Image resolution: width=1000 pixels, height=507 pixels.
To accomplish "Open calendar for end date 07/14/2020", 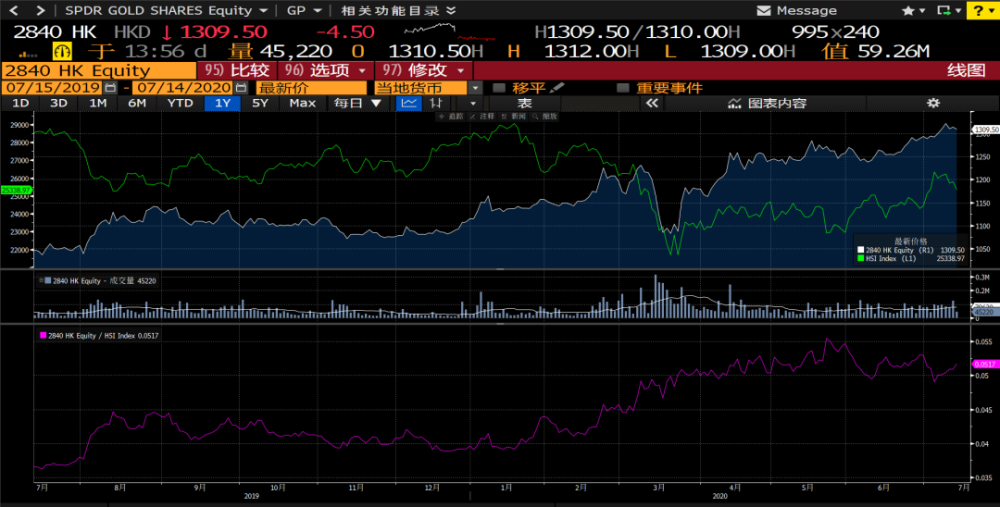I will 240,87.
